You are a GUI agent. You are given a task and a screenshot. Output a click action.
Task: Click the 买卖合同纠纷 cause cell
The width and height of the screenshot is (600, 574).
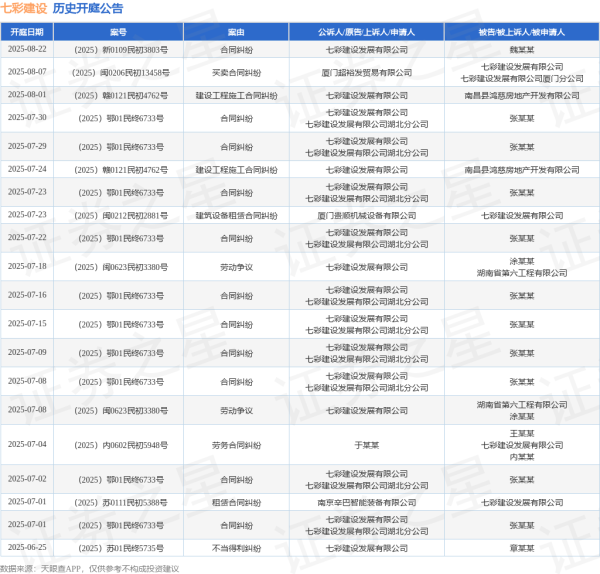click(x=236, y=73)
